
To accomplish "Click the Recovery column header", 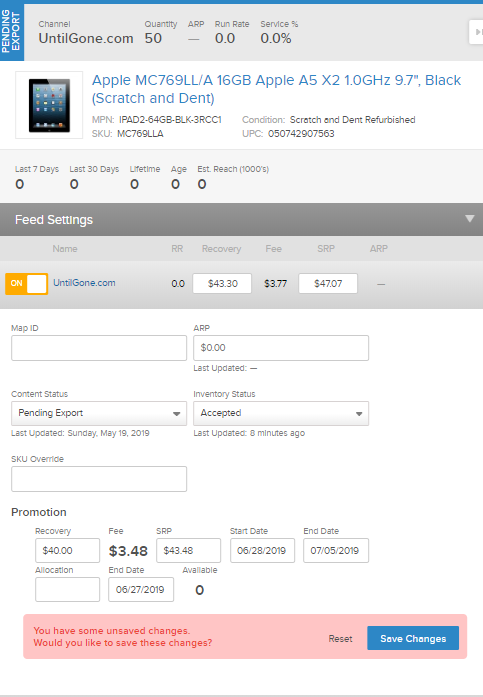I will [221, 249].
